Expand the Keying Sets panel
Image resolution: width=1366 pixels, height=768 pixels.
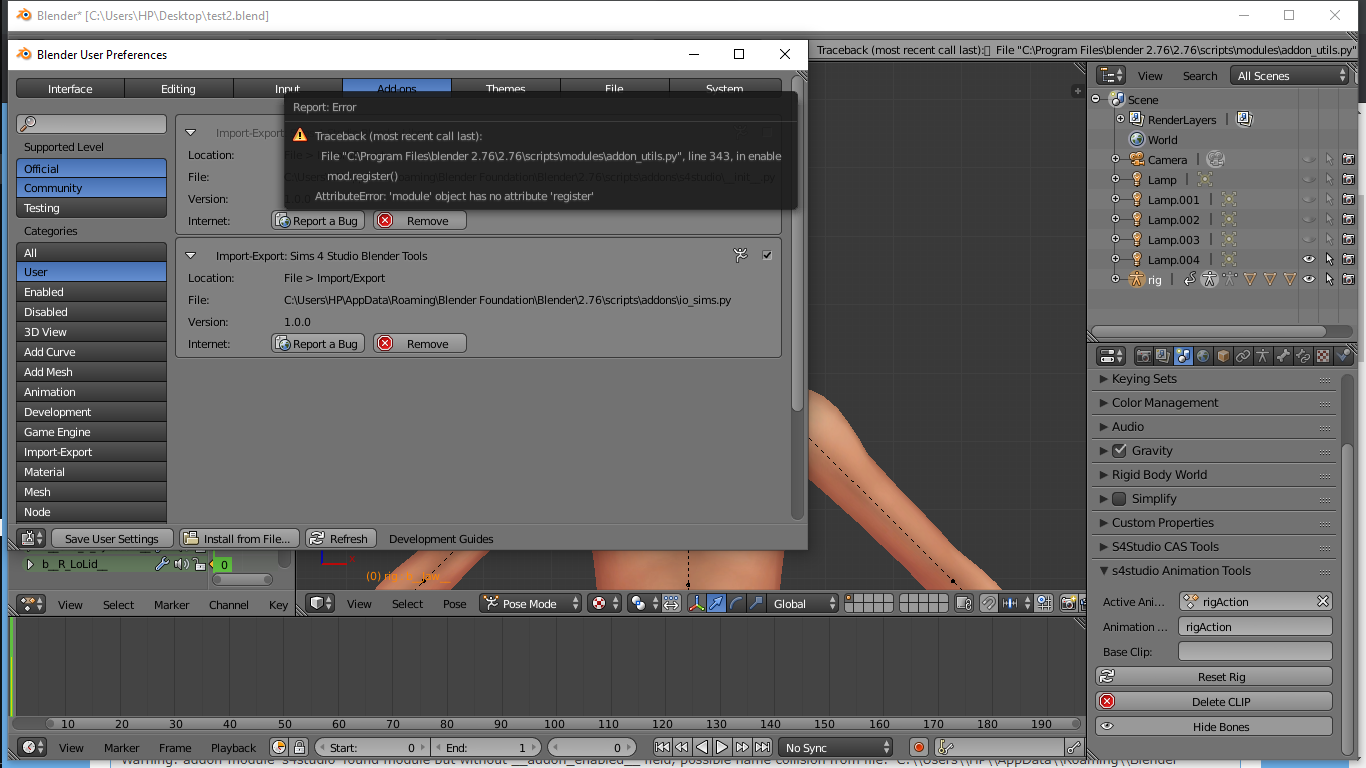point(1104,379)
